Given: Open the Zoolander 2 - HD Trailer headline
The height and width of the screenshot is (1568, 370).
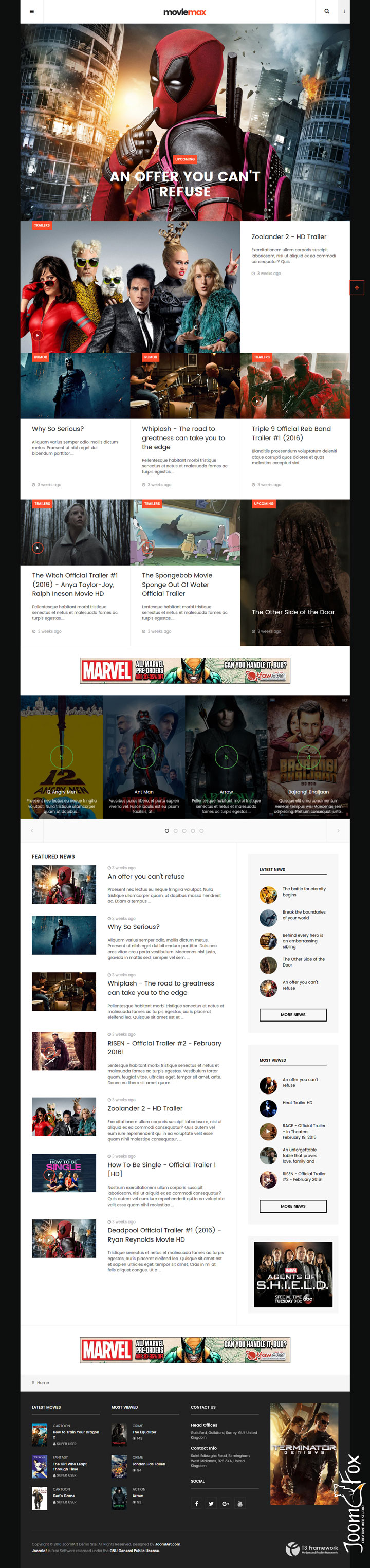Looking at the screenshot, I should [289, 237].
